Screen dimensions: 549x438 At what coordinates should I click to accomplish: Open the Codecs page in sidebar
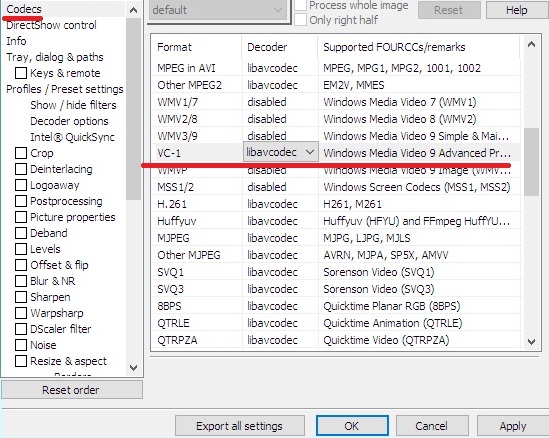click(x=24, y=9)
